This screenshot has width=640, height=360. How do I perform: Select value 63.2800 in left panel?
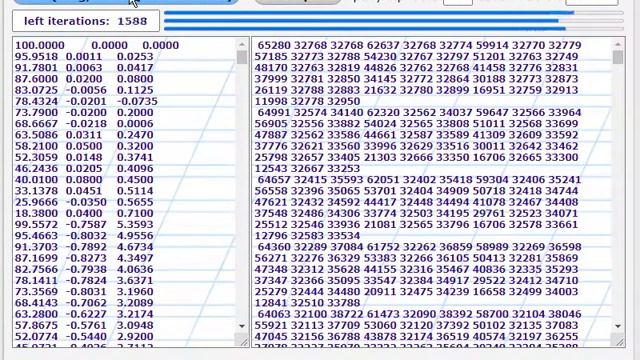coord(36,314)
